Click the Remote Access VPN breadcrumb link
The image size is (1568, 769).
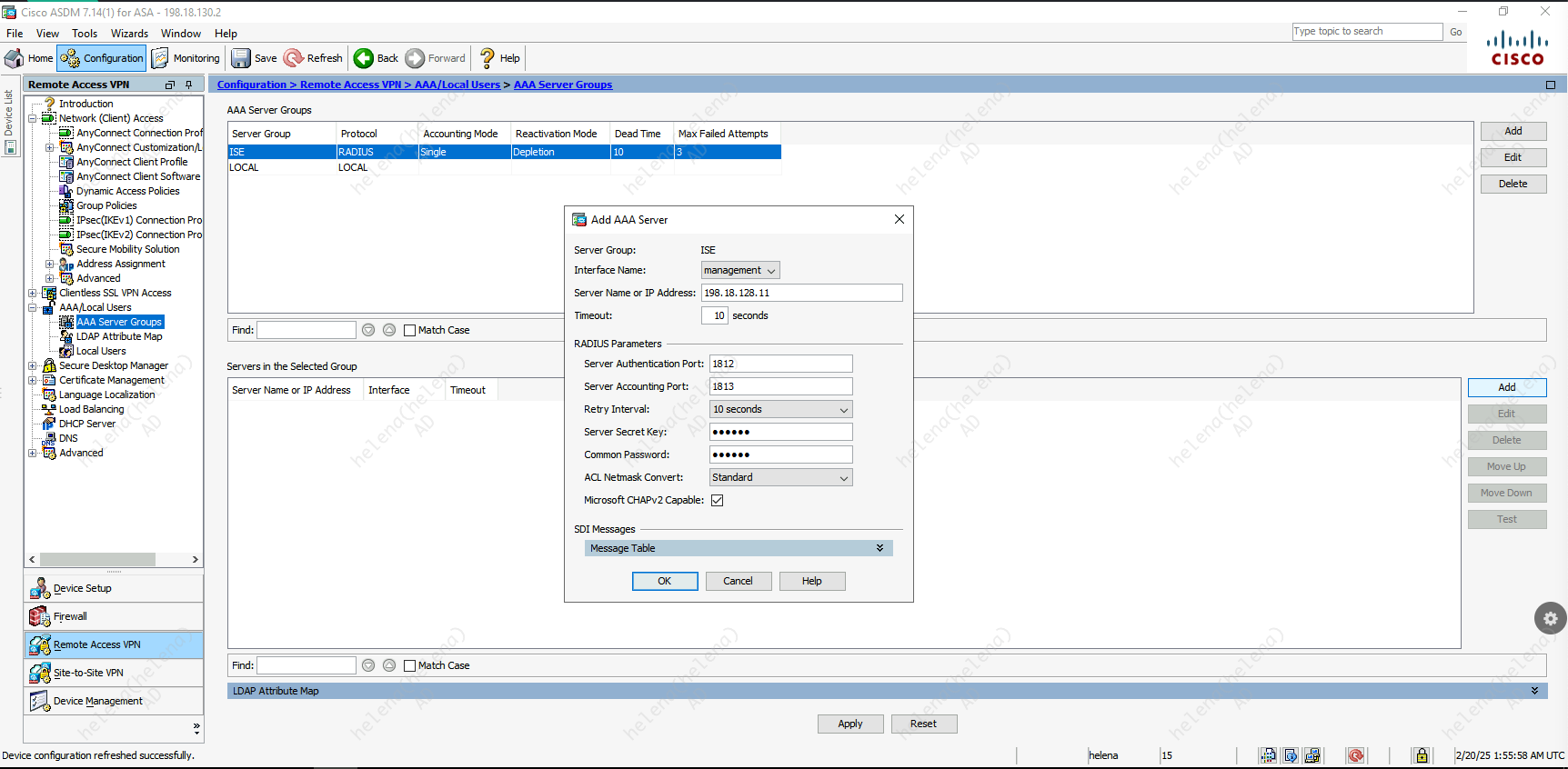(350, 85)
